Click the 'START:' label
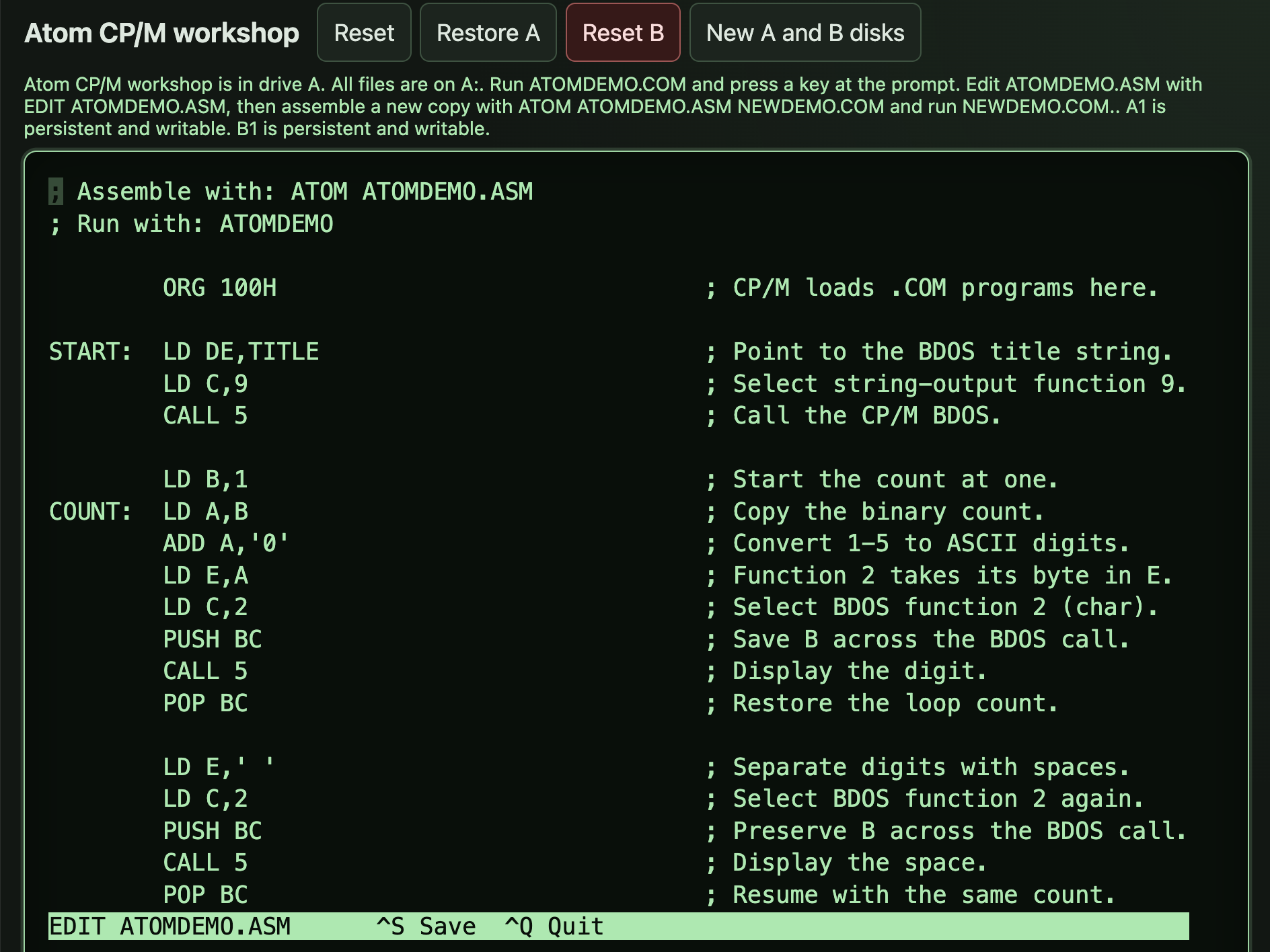 pyautogui.click(x=90, y=352)
